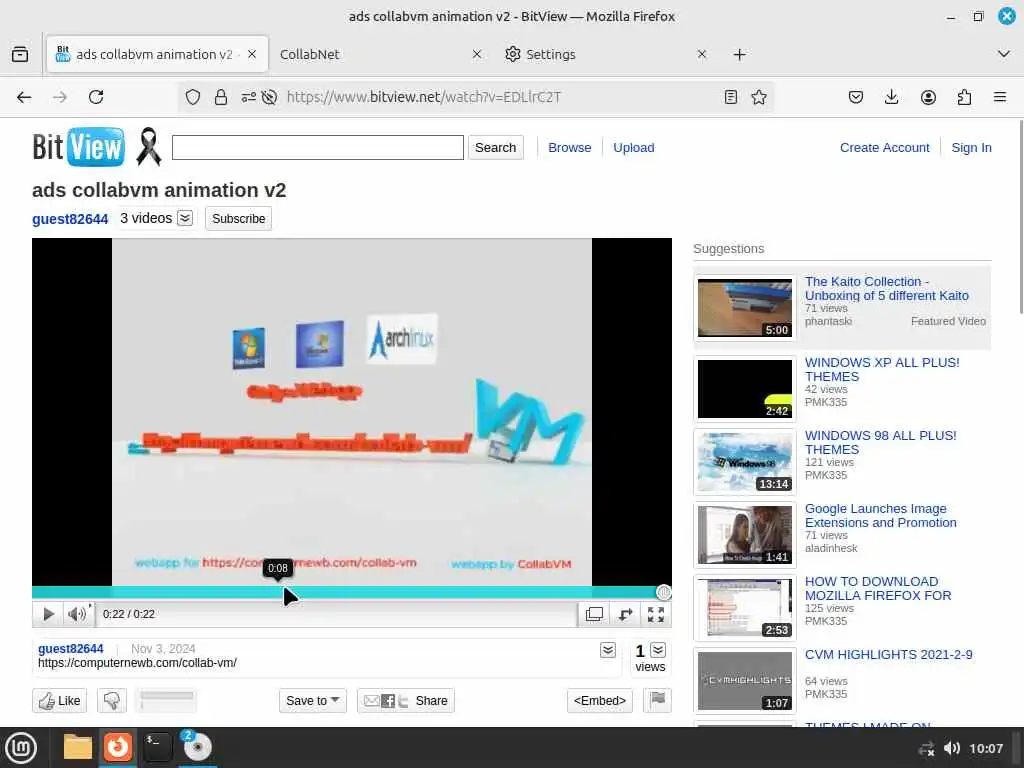1024x768 pixels.
Task: Click the site padlock security icon
Action: [x=221, y=97]
